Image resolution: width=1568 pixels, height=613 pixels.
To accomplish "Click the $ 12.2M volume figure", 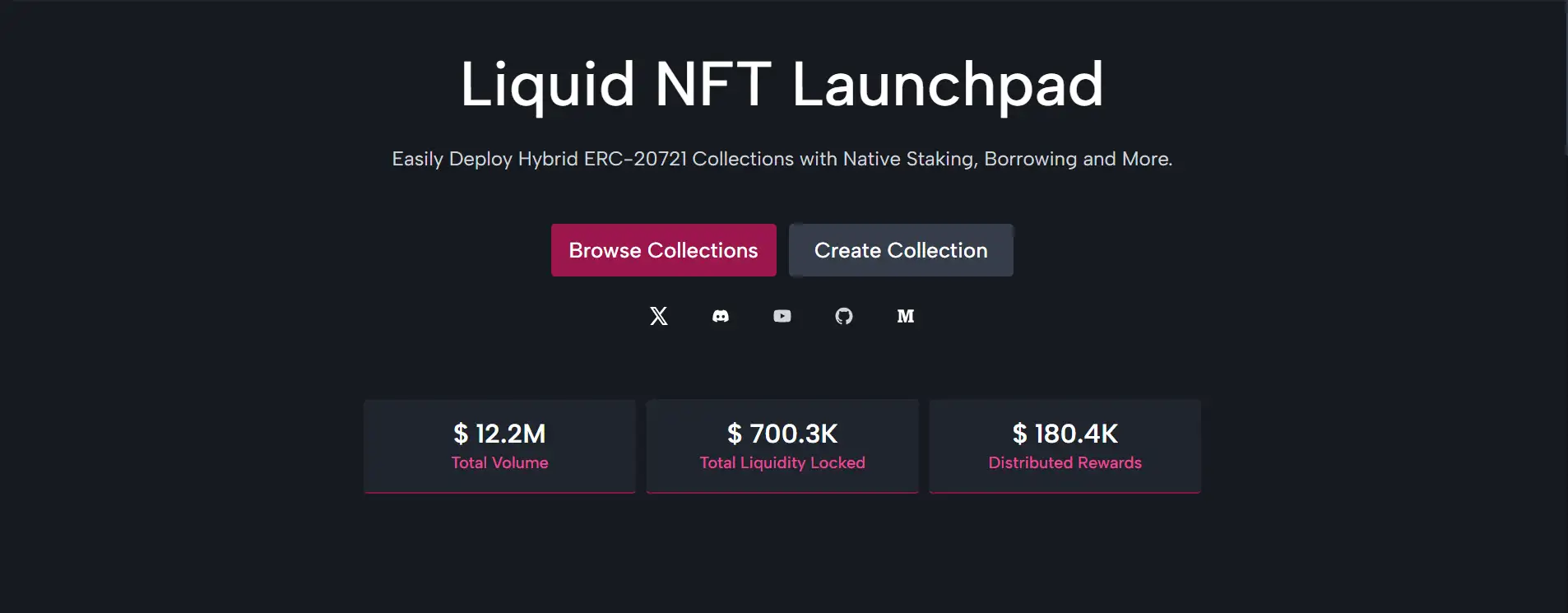I will point(499,434).
